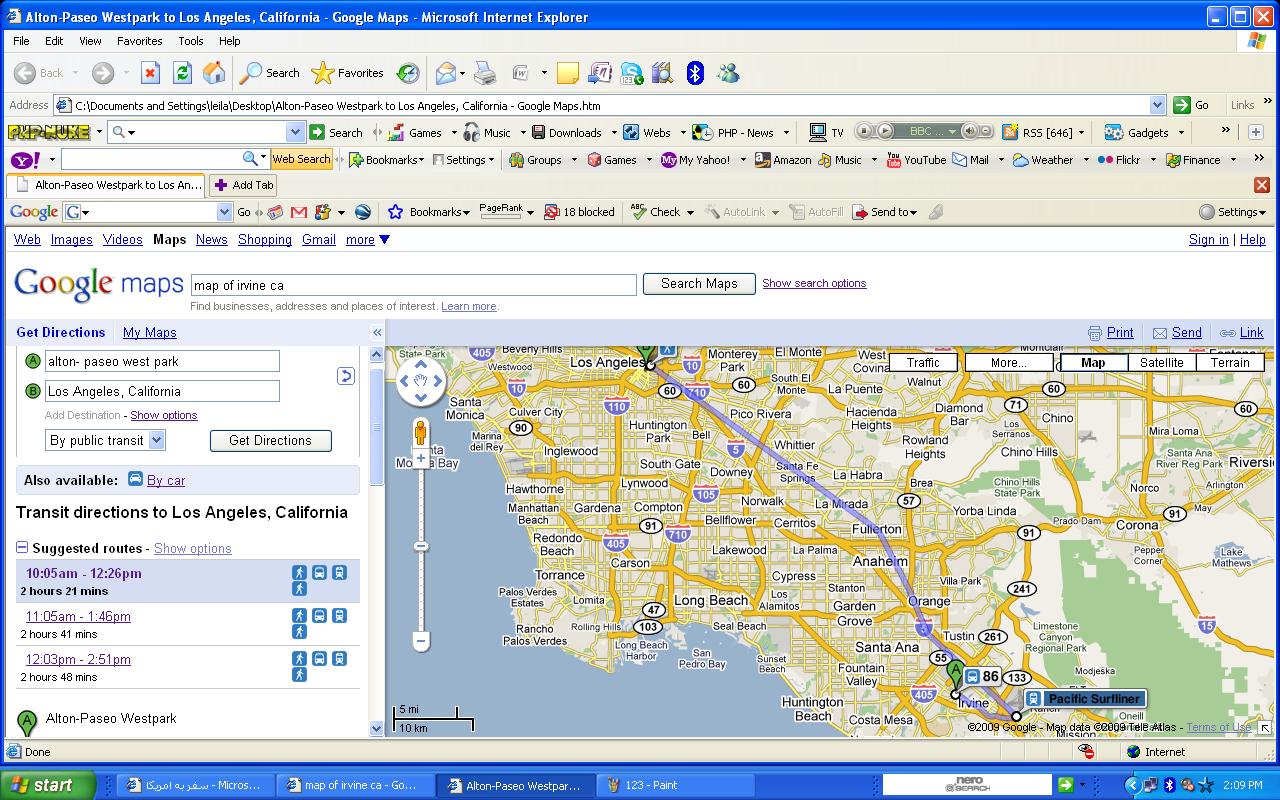The image size is (1280, 800).
Task: Open YouTube from Yahoo toolbar
Action: pyautogui.click(x=916, y=159)
